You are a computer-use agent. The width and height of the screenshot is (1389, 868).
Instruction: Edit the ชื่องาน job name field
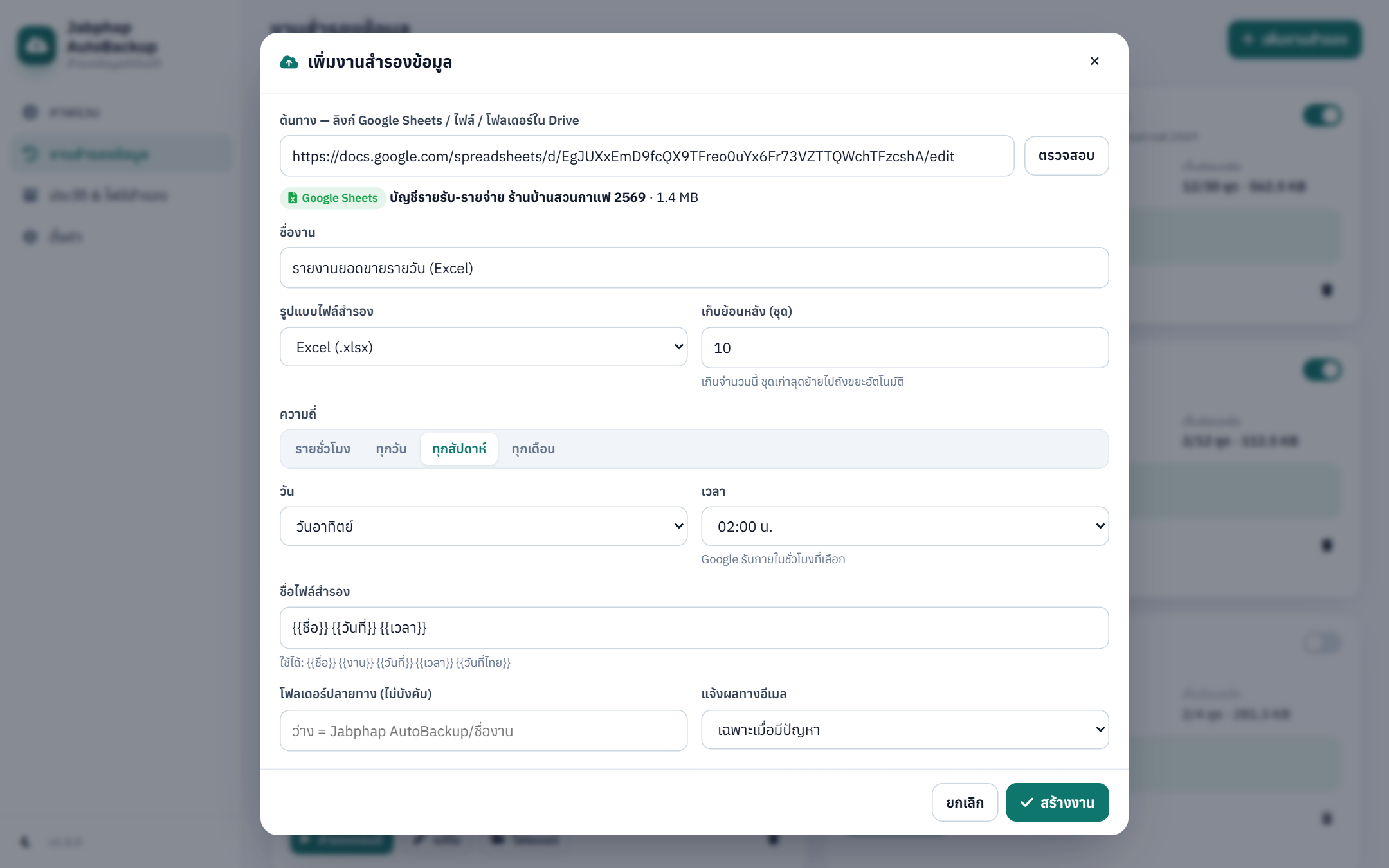point(694,268)
